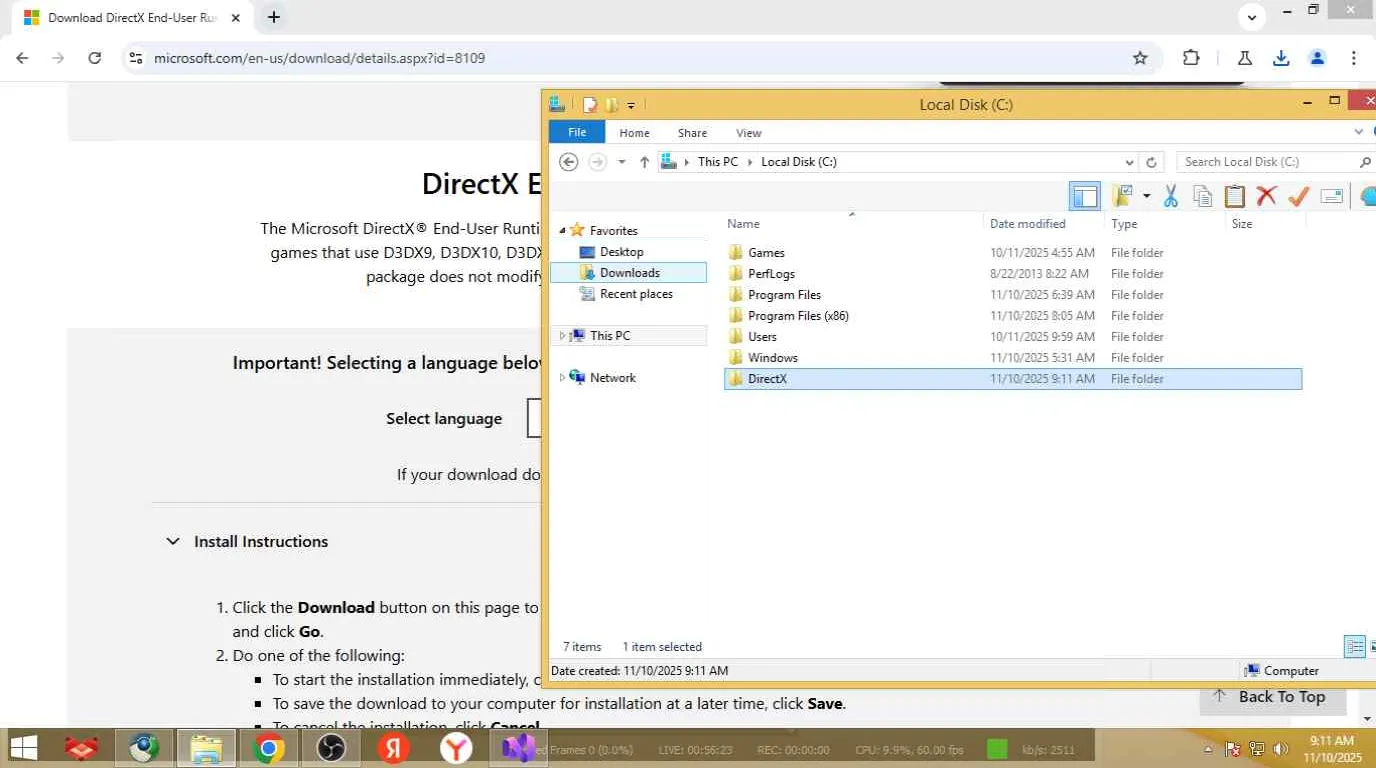Select the DirectX folder row
Image resolution: width=1376 pixels, height=768 pixels.
[1013, 379]
